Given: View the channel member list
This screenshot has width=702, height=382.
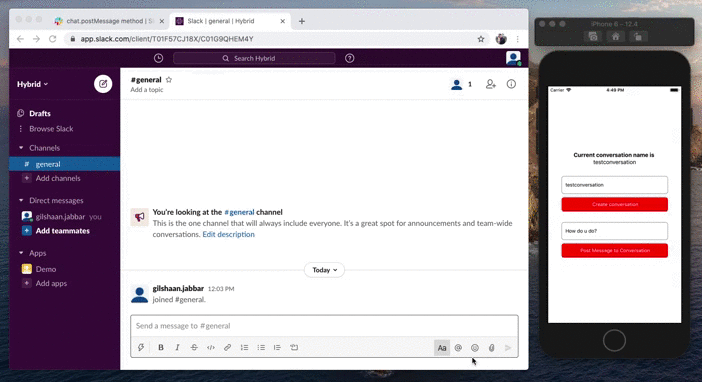Looking at the screenshot, I should pyautogui.click(x=462, y=84).
